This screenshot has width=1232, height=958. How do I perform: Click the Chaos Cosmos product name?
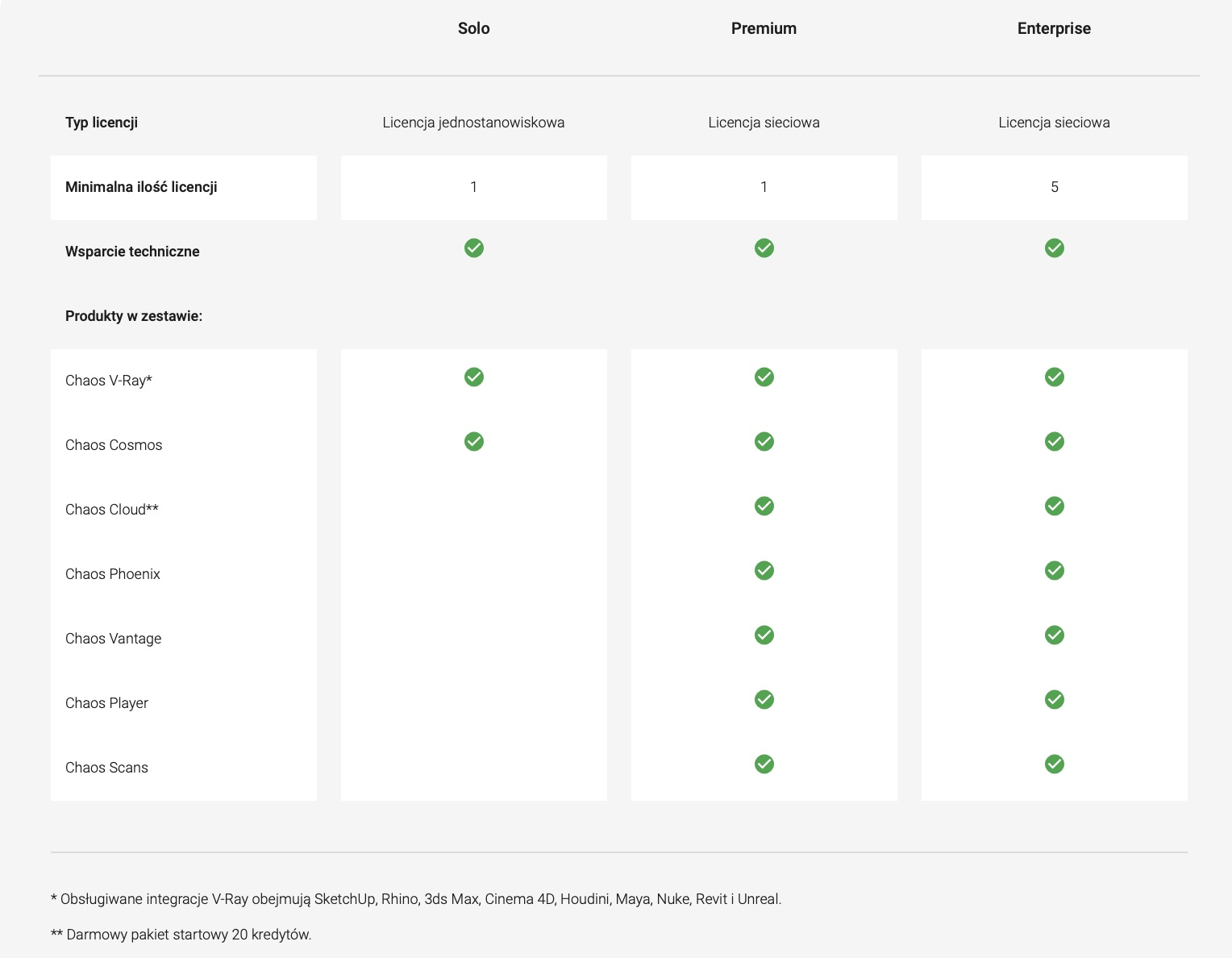(114, 445)
